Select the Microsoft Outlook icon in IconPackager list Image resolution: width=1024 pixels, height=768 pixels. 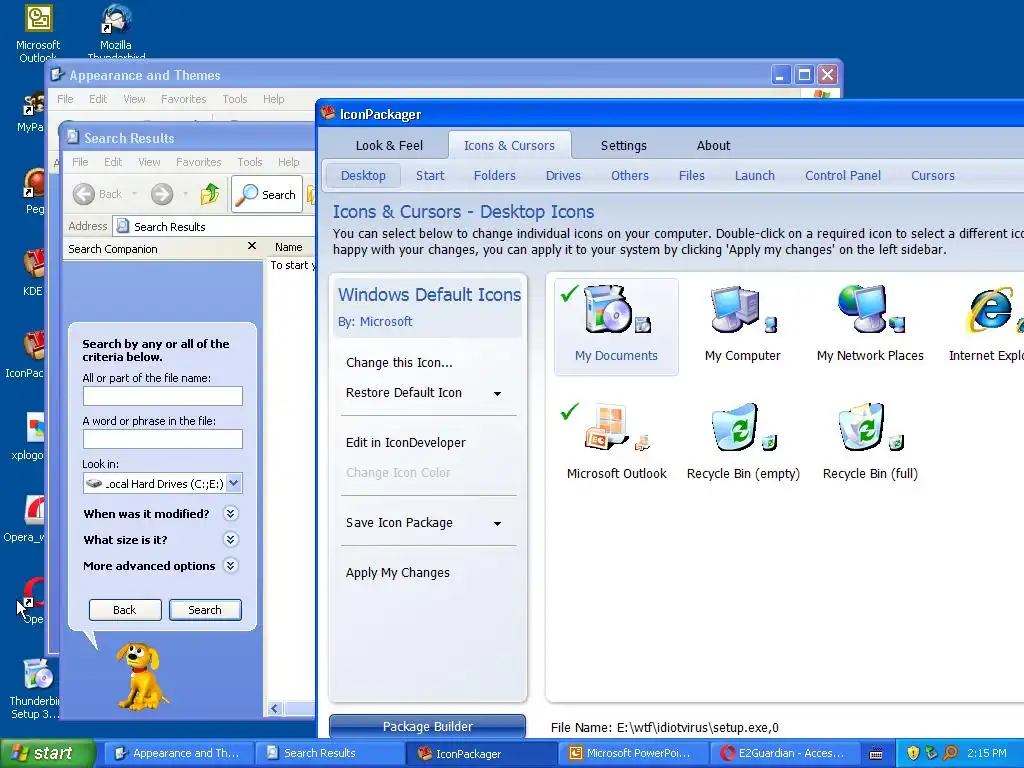click(x=616, y=443)
